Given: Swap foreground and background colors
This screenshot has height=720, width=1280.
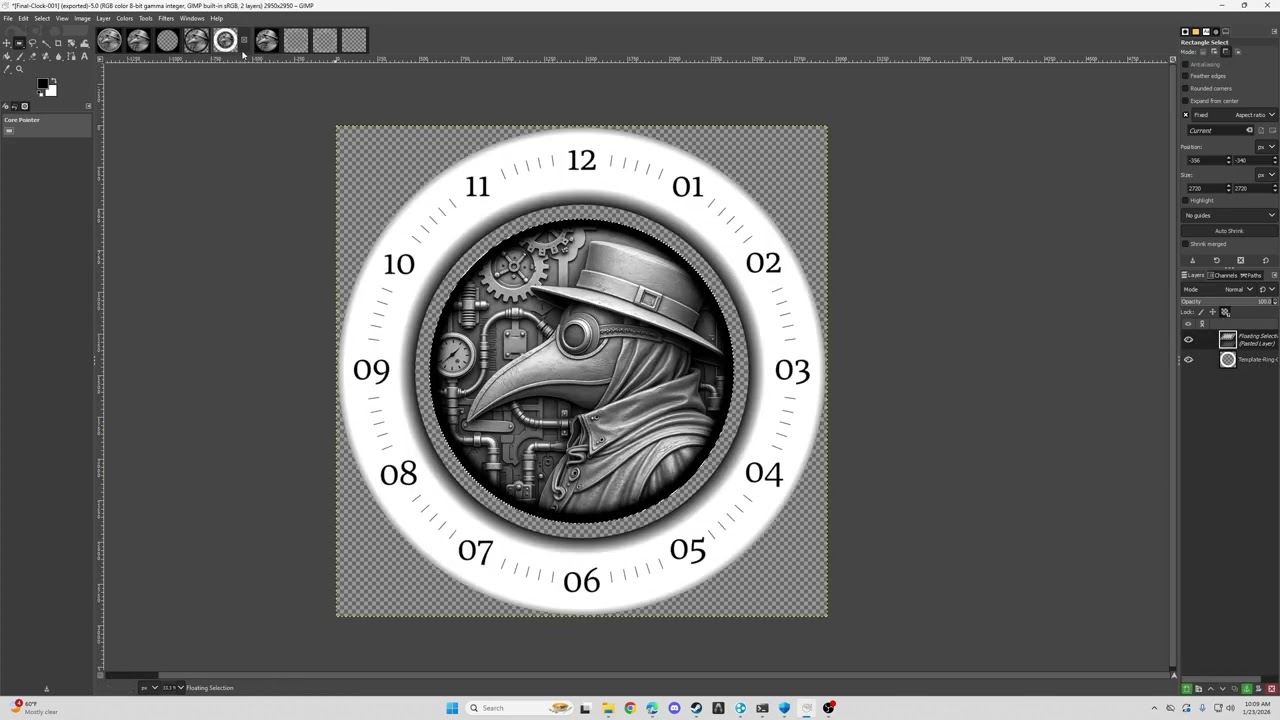Looking at the screenshot, I should click(54, 80).
